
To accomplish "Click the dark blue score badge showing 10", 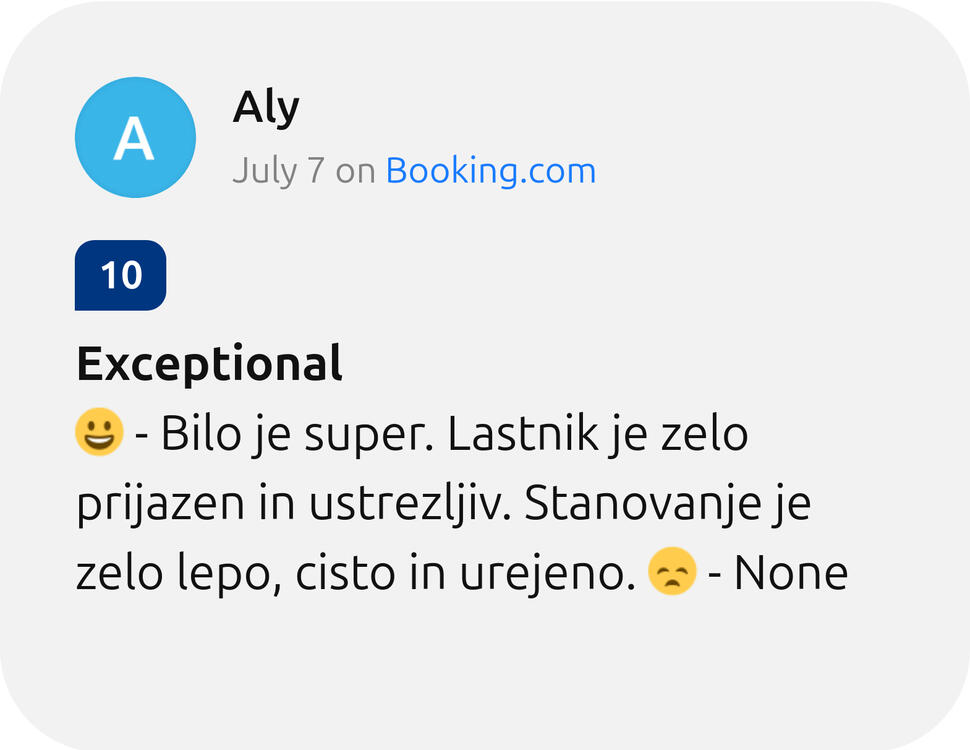I will [x=120, y=275].
